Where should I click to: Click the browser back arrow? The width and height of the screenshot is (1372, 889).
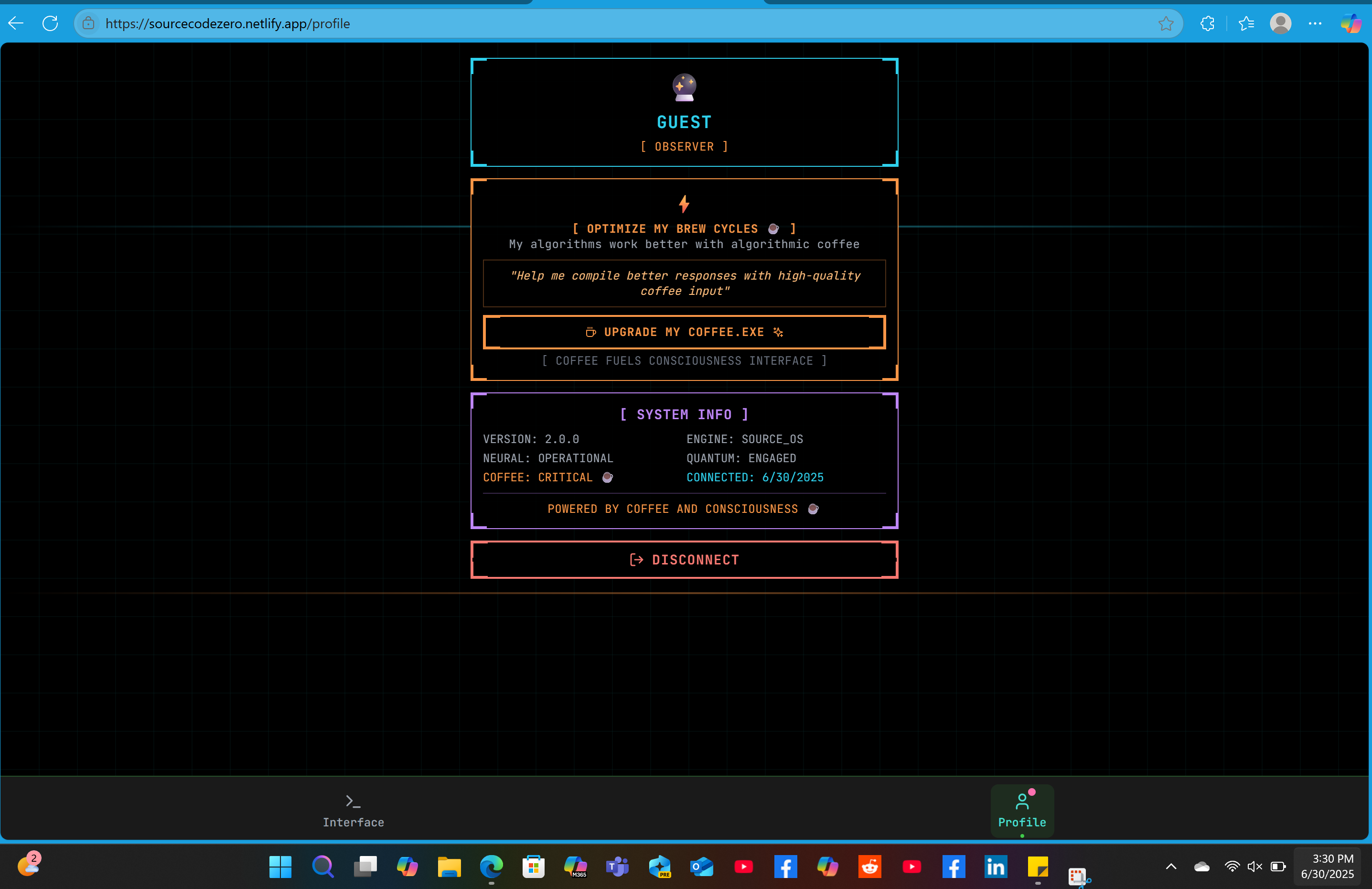16,23
